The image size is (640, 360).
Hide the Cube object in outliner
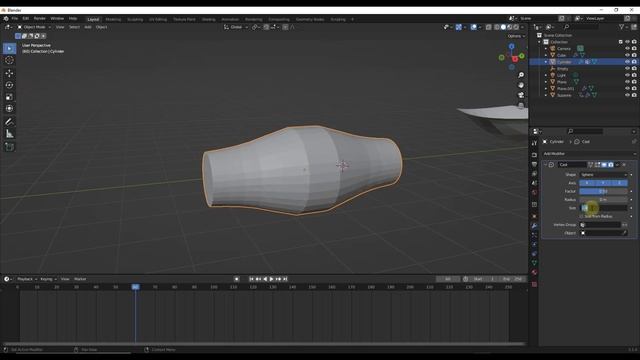627,55
